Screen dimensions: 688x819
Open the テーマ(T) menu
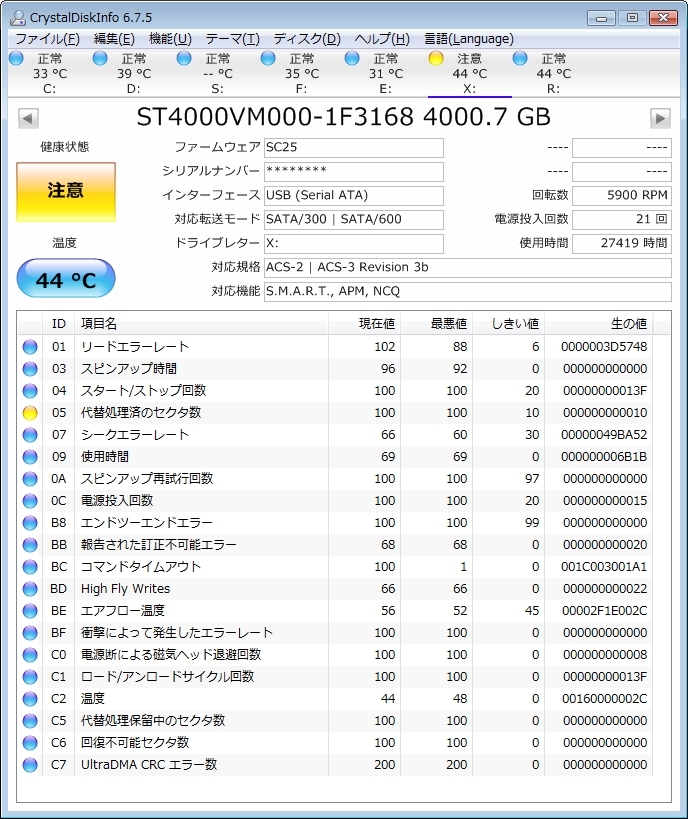coord(232,39)
